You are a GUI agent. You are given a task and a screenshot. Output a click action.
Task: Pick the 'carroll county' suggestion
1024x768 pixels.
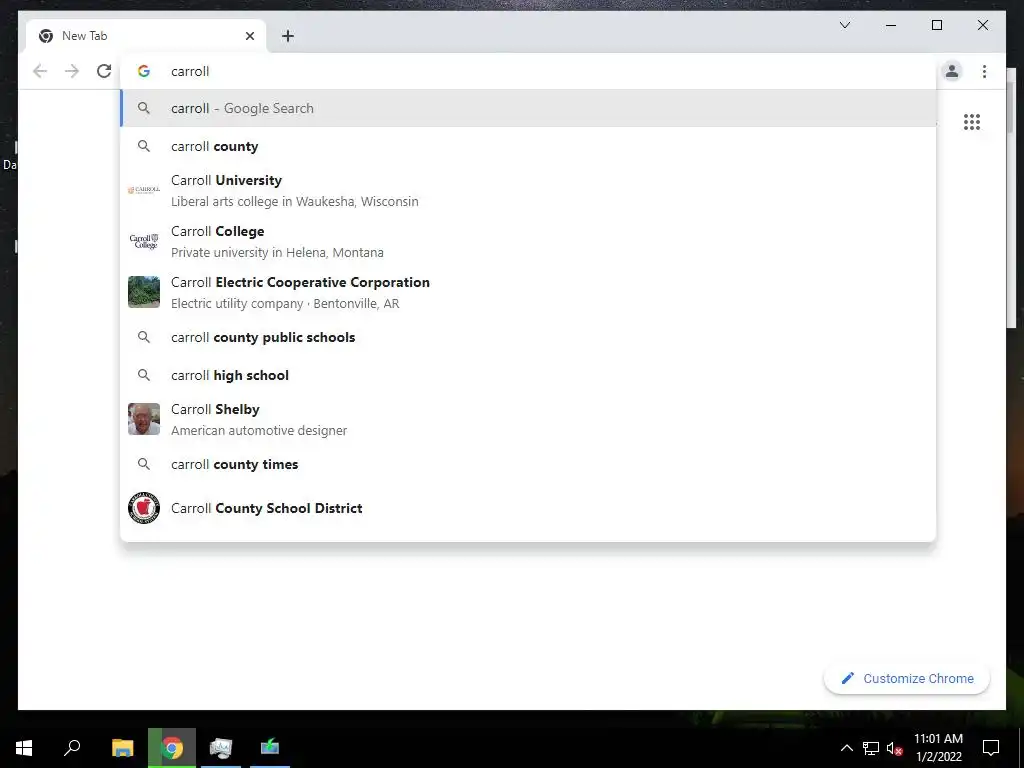pyautogui.click(x=528, y=146)
